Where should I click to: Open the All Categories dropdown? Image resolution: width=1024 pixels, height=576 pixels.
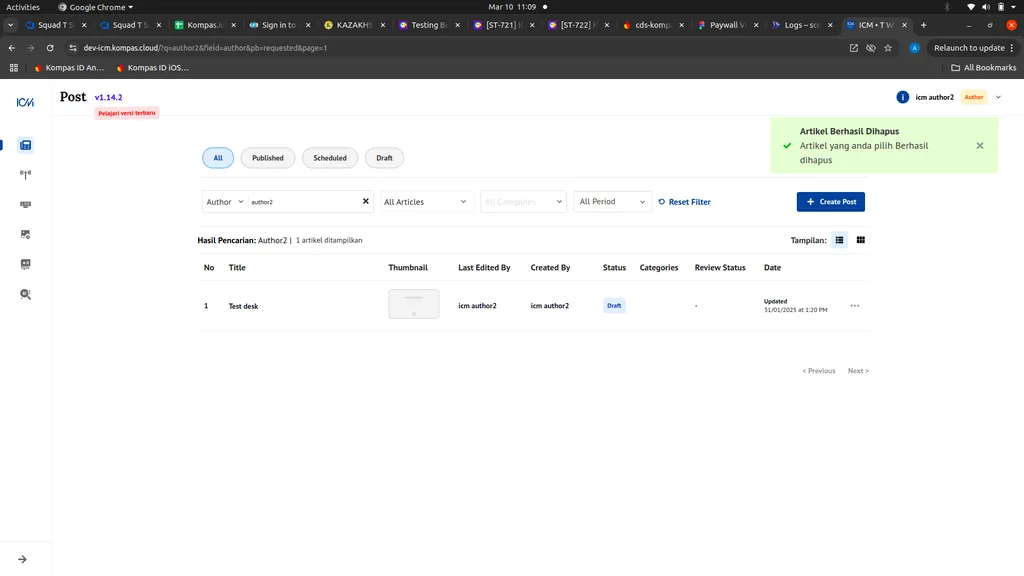[x=523, y=202]
